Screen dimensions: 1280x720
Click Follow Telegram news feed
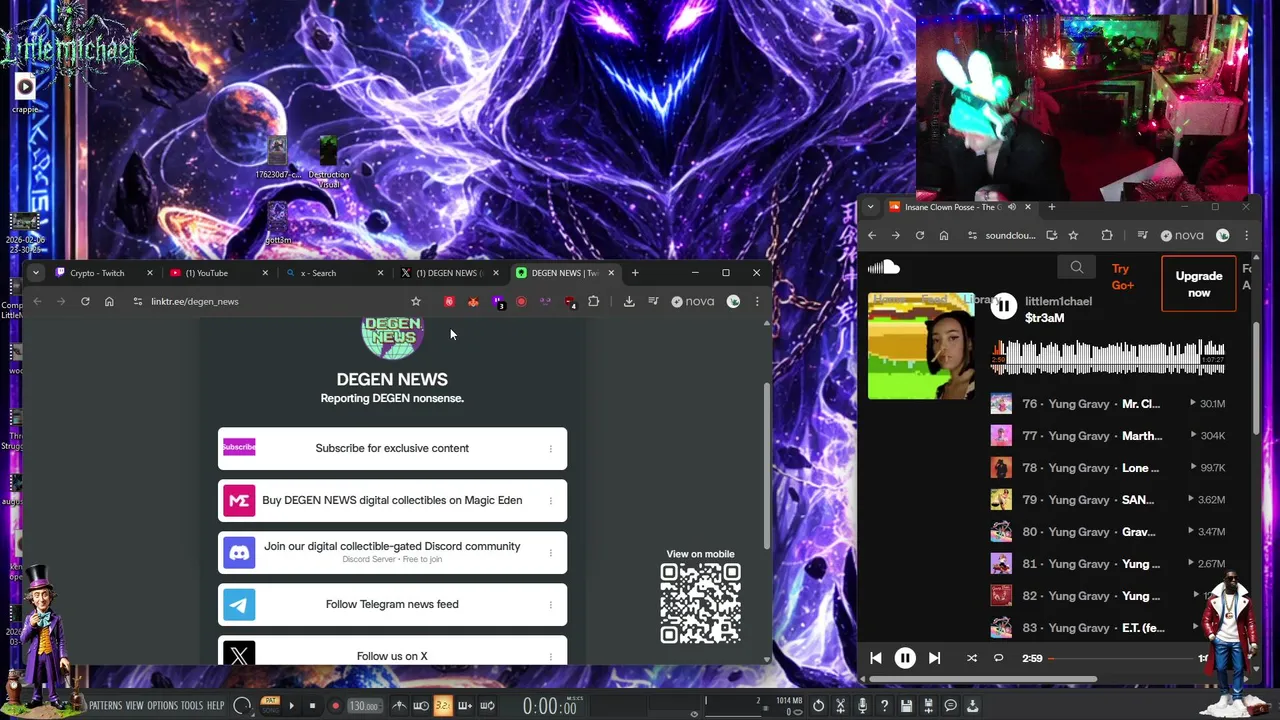pyautogui.click(x=392, y=605)
